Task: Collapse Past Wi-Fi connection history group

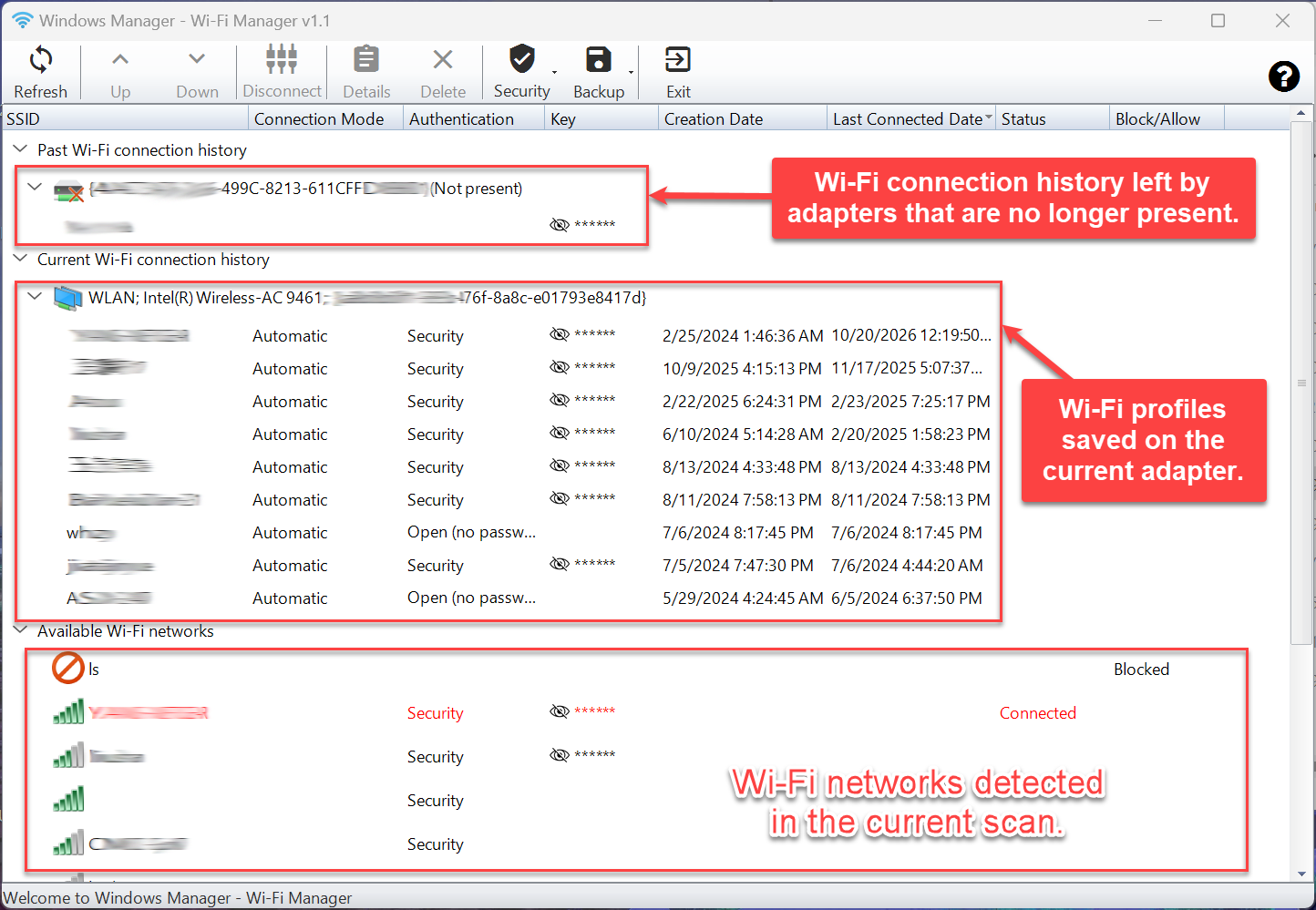Action: click(x=20, y=148)
